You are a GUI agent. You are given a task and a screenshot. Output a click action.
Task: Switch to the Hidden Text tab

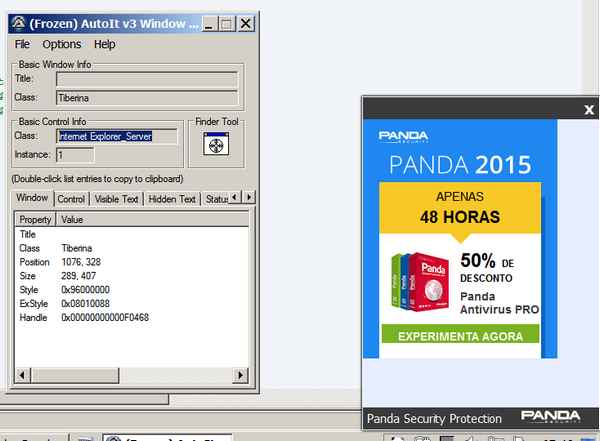[172, 199]
